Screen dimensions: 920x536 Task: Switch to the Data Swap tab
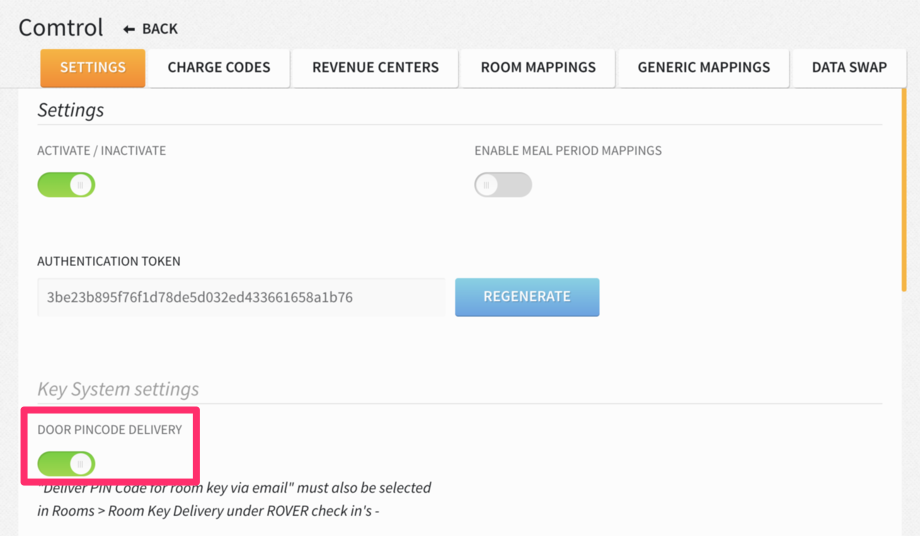click(849, 68)
